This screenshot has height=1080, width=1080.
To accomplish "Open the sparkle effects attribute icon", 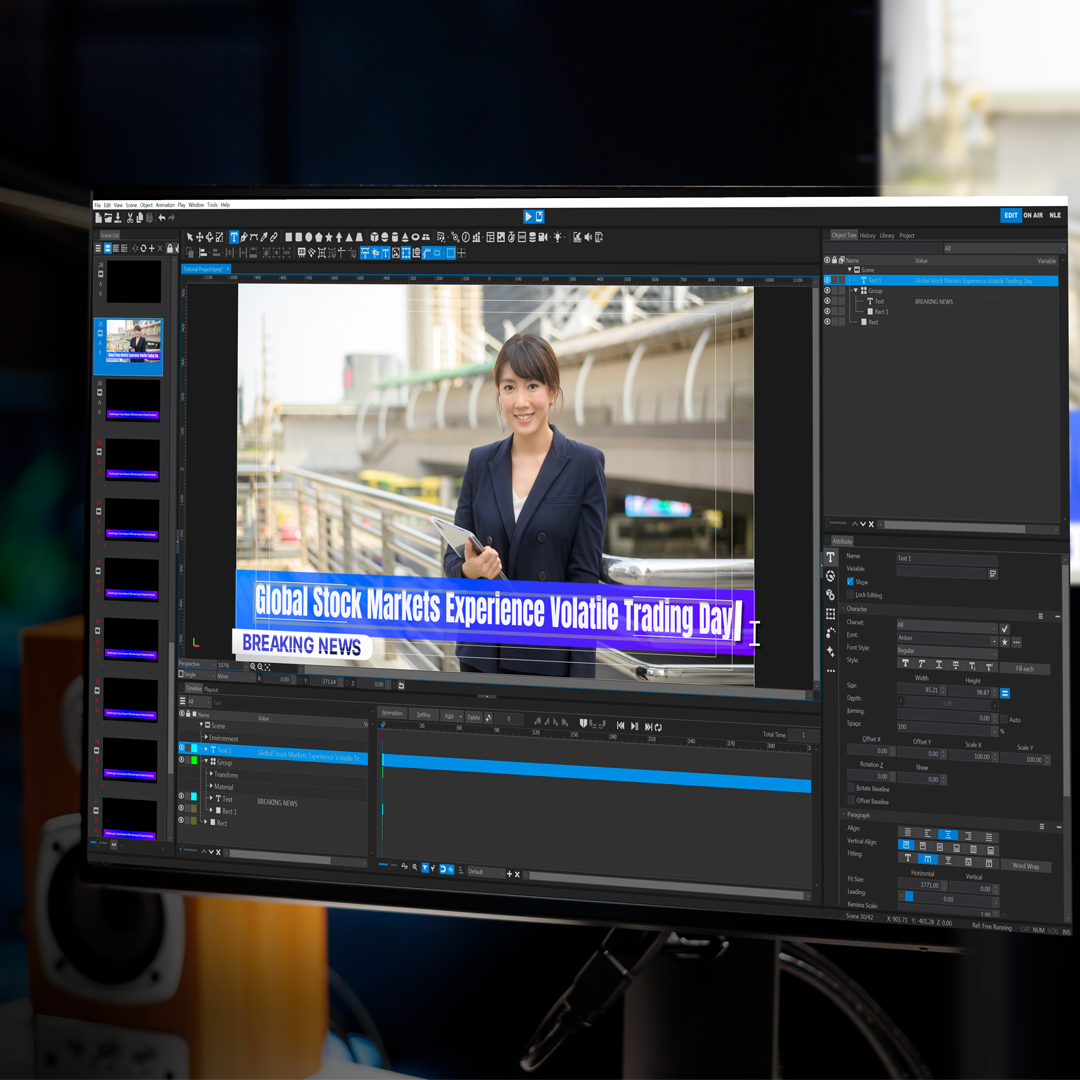I will pyautogui.click(x=830, y=652).
